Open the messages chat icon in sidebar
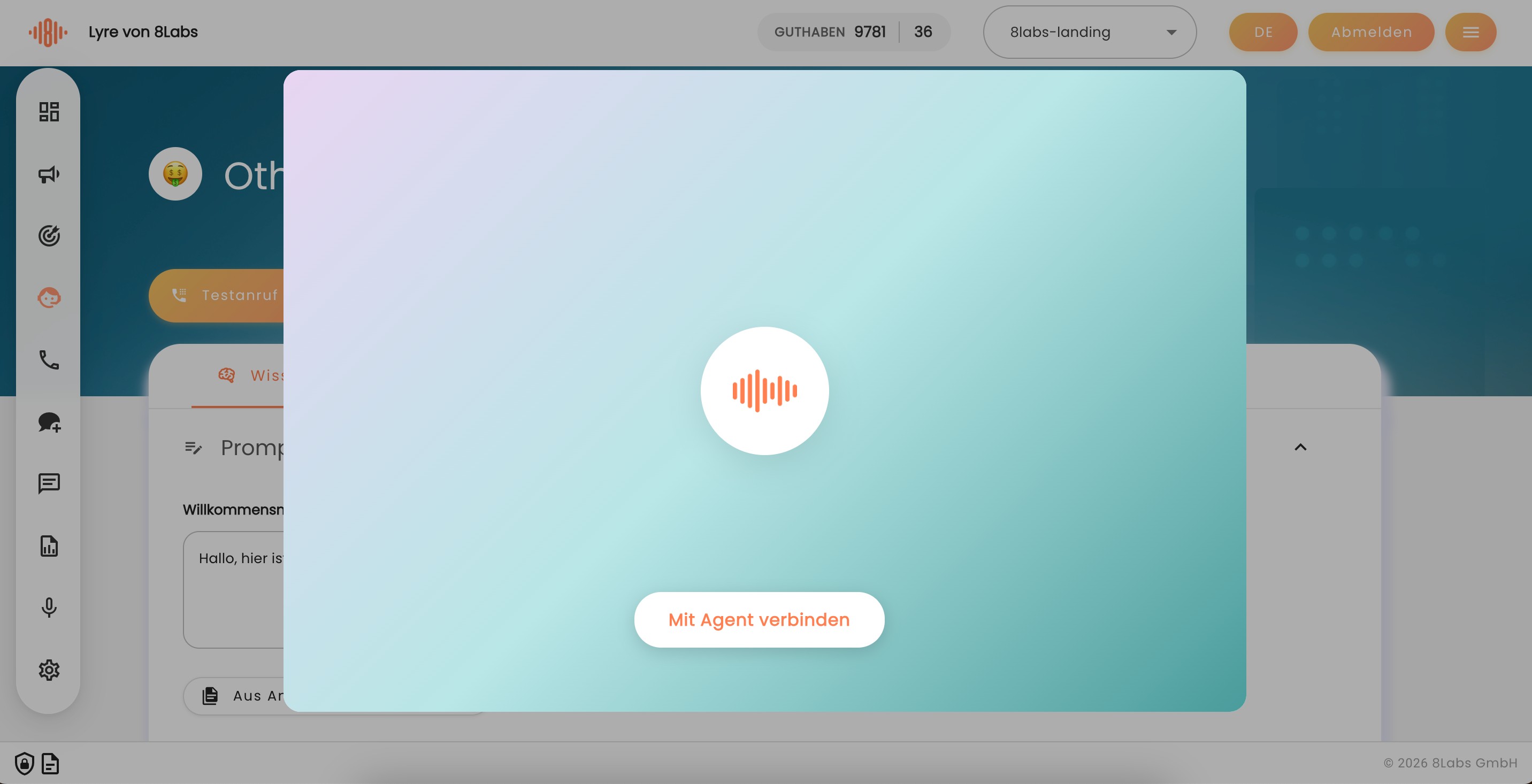The width and height of the screenshot is (1532, 784). (x=49, y=484)
